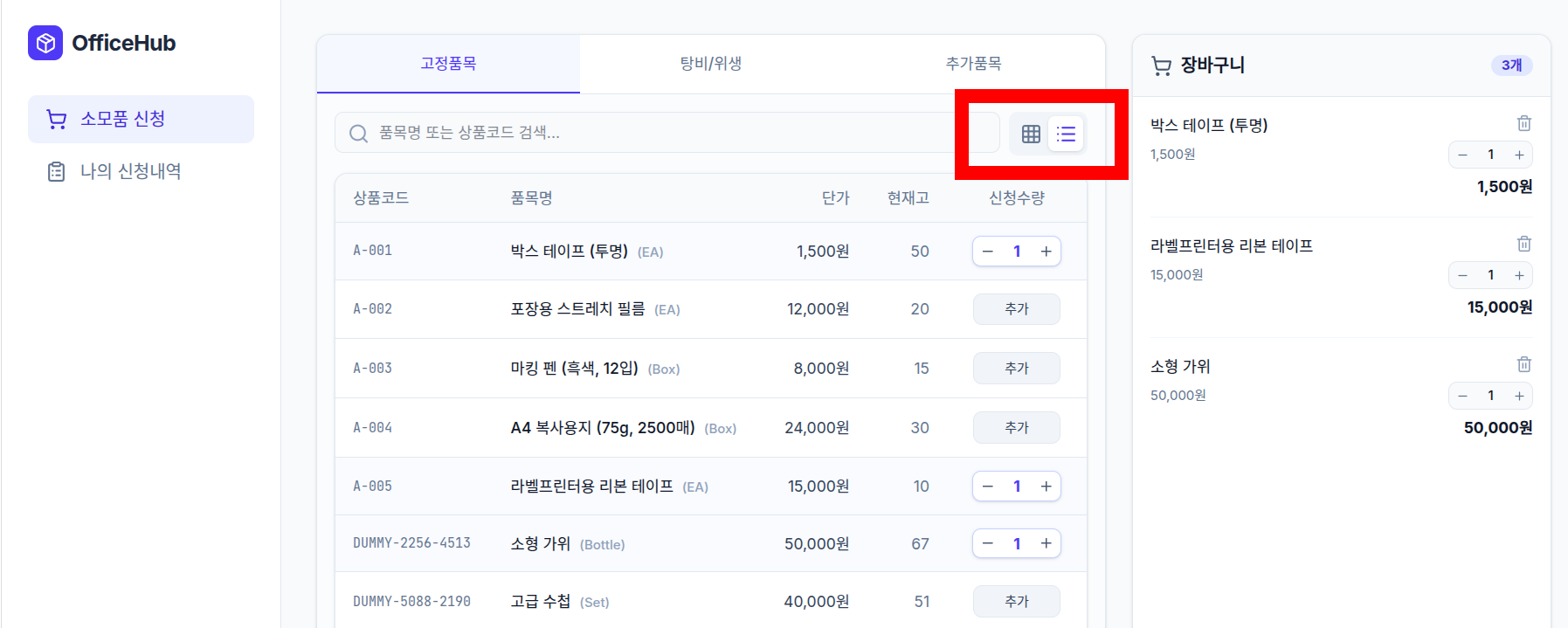The height and width of the screenshot is (628, 1568).
Task: Add 고급 수첩 to cart
Action: click(x=1017, y=601)
